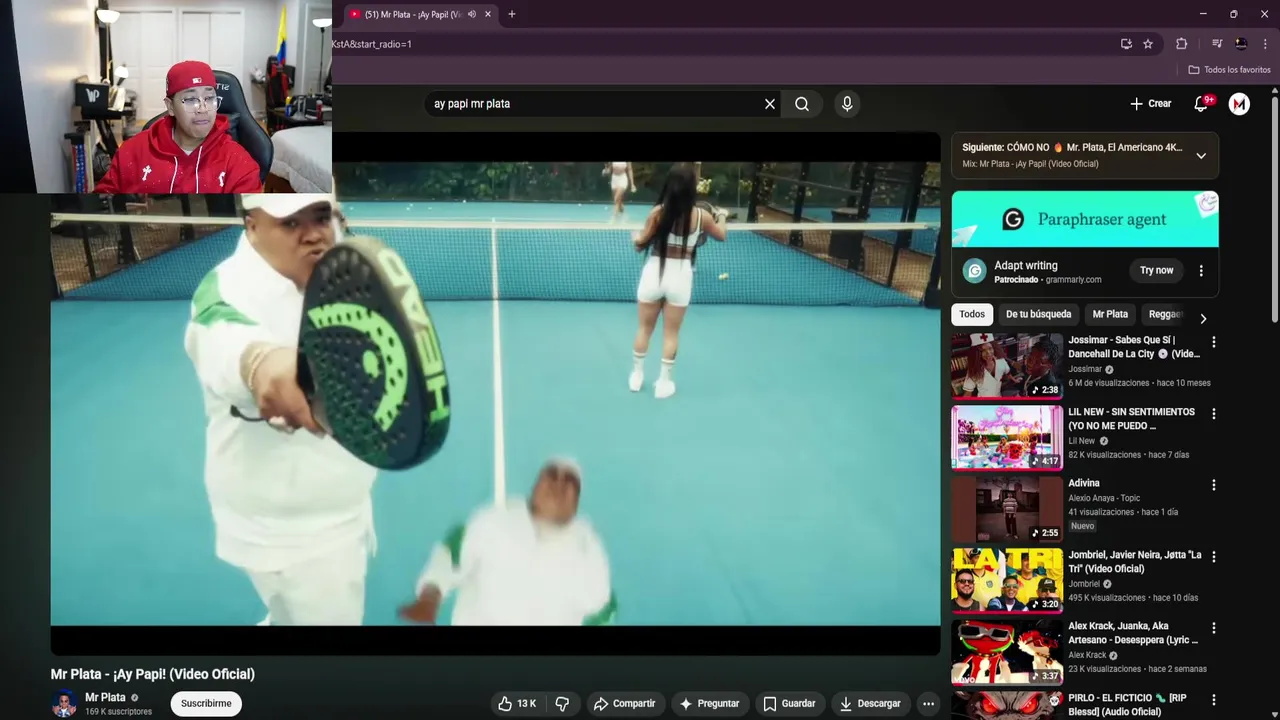Click the Descargar download button
Image resolution: width=1280 pixels, height=720 pixels.
(x=870, y=704)
